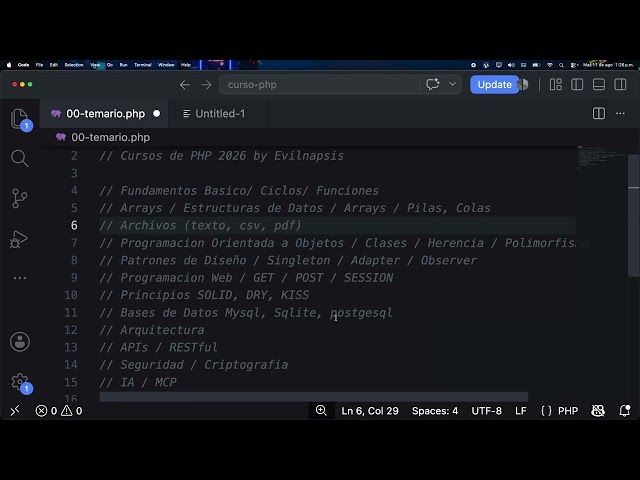Go forward with the right arrow
640x480 pixels.
(207, 84)
